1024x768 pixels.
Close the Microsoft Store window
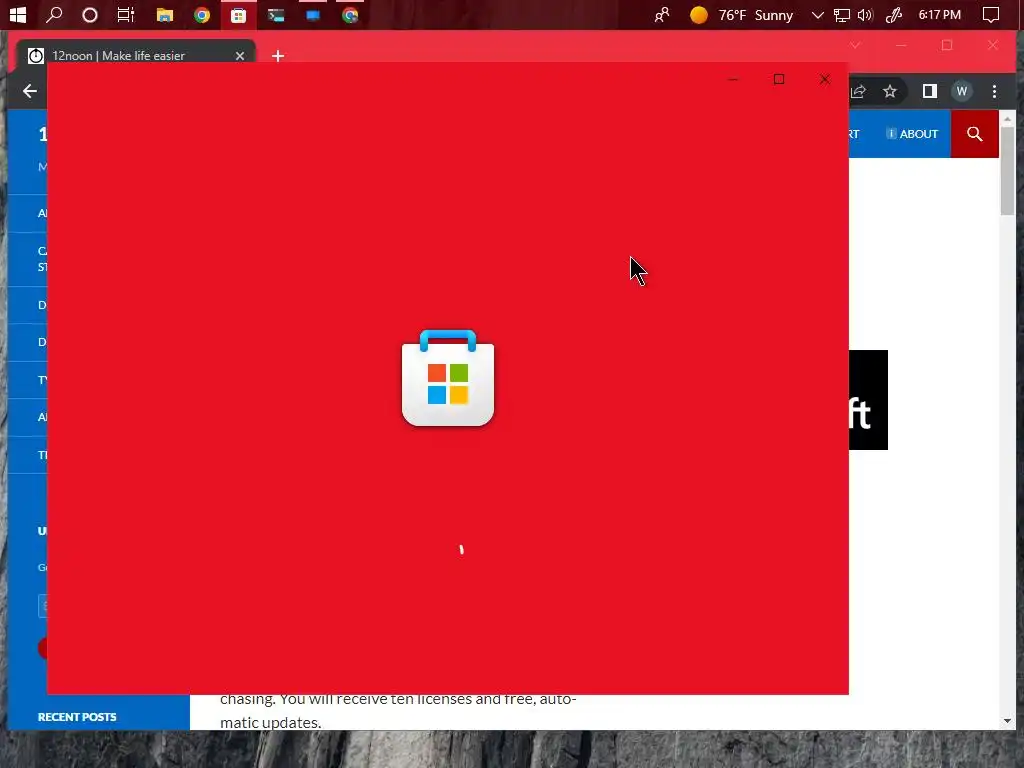(825, 80)
